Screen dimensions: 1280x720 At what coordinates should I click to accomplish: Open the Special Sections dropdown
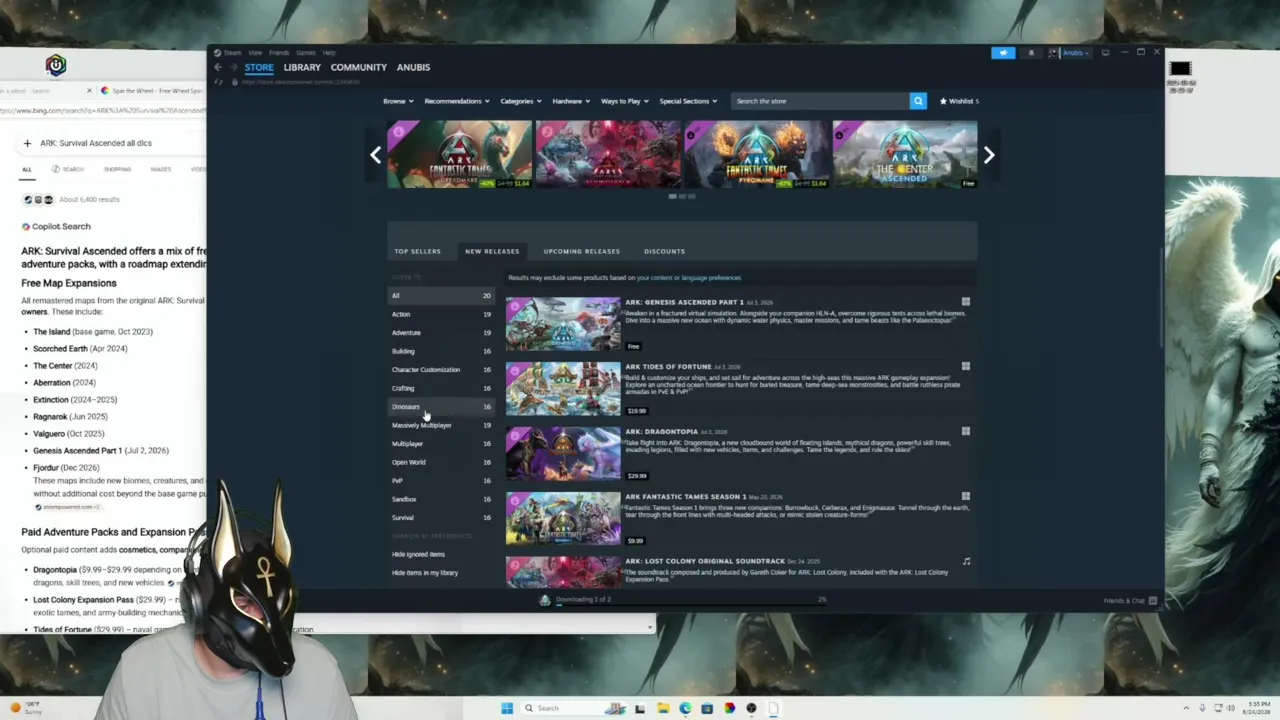tap(688, 101)
